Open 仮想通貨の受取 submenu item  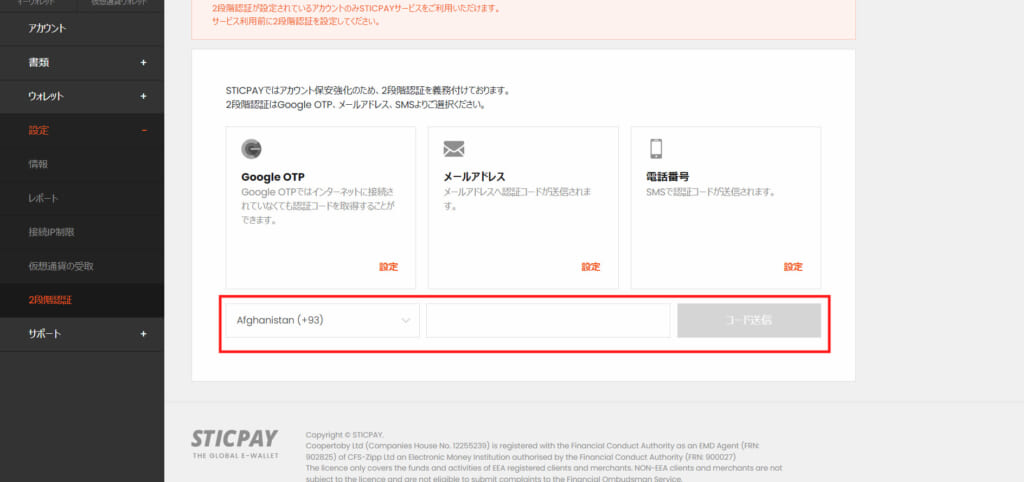[x=61, y=266]
